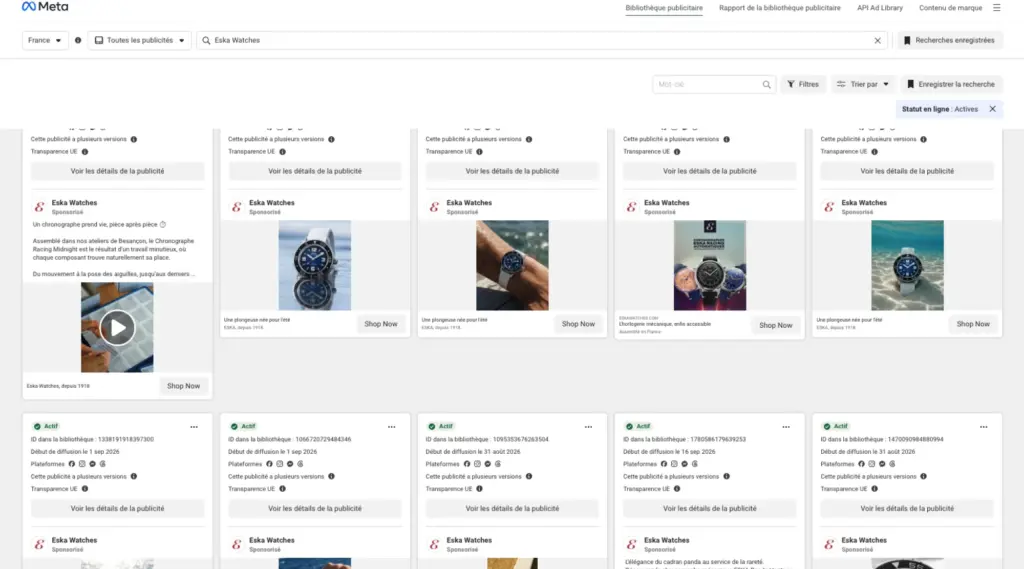The width and height of the screenshot is (1024, 569).
Task: Click Messenger platform icon on ad 1095353676263504
Action: pyautogui.click(x=487, y=464)
